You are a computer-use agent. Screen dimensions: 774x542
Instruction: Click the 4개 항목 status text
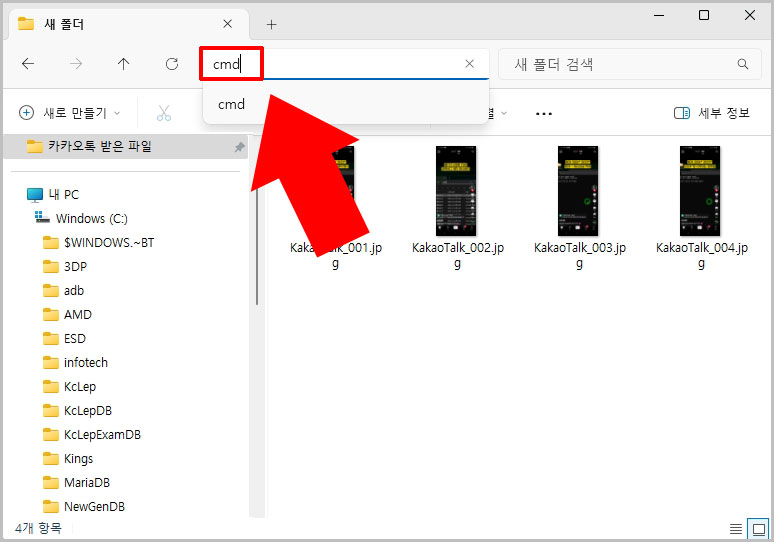point(38,528)
